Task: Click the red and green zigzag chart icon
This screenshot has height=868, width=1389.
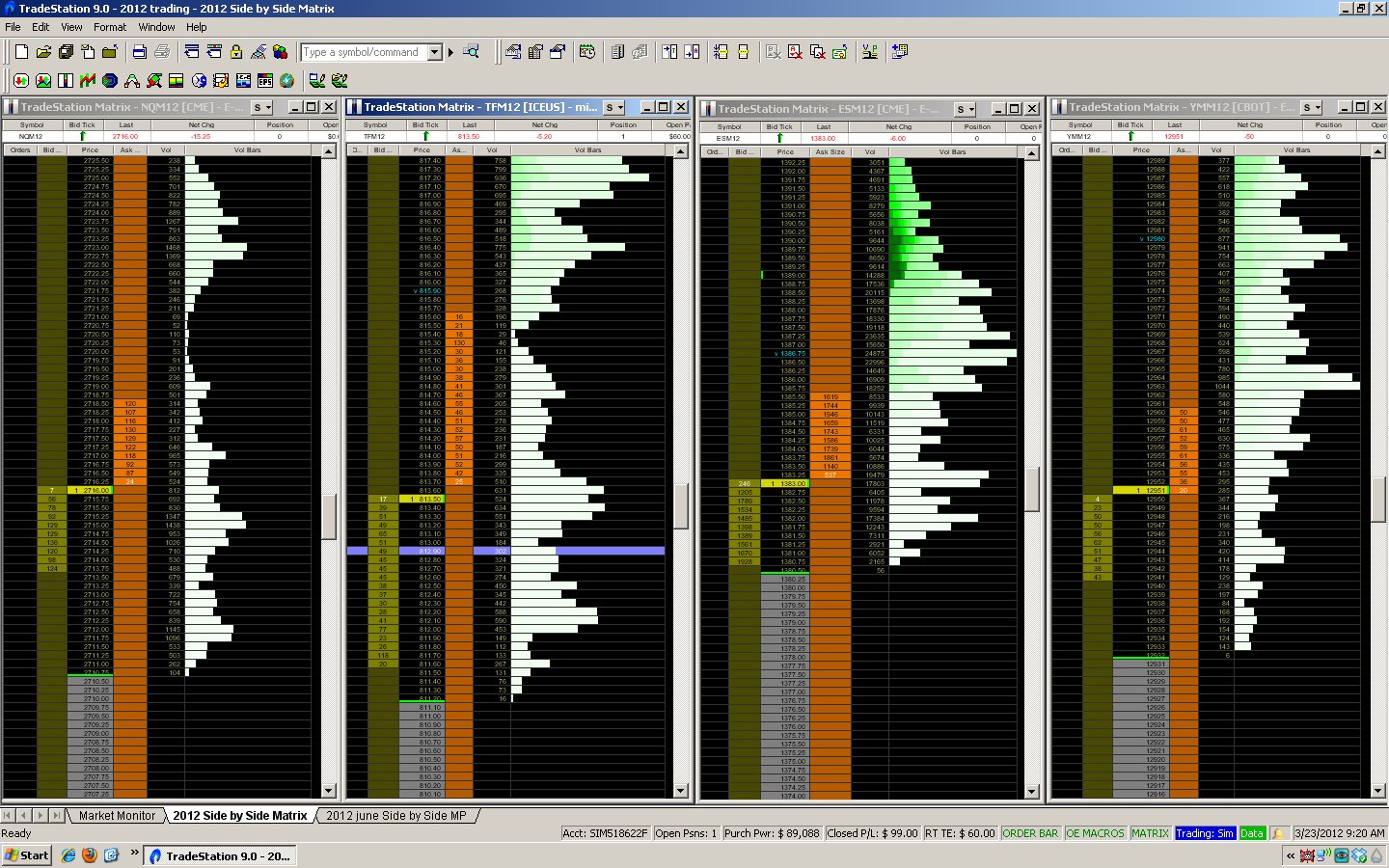Action: point(88,81)
